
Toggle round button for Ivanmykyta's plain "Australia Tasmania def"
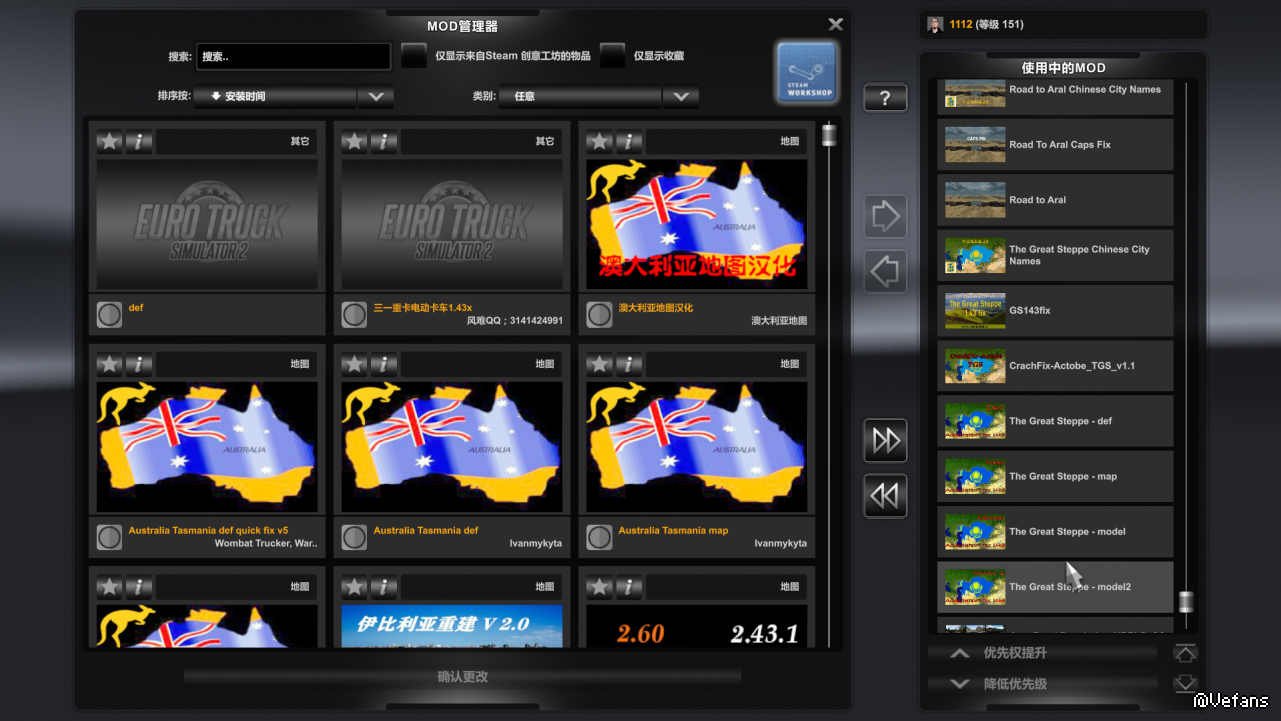tap(354, 537)
